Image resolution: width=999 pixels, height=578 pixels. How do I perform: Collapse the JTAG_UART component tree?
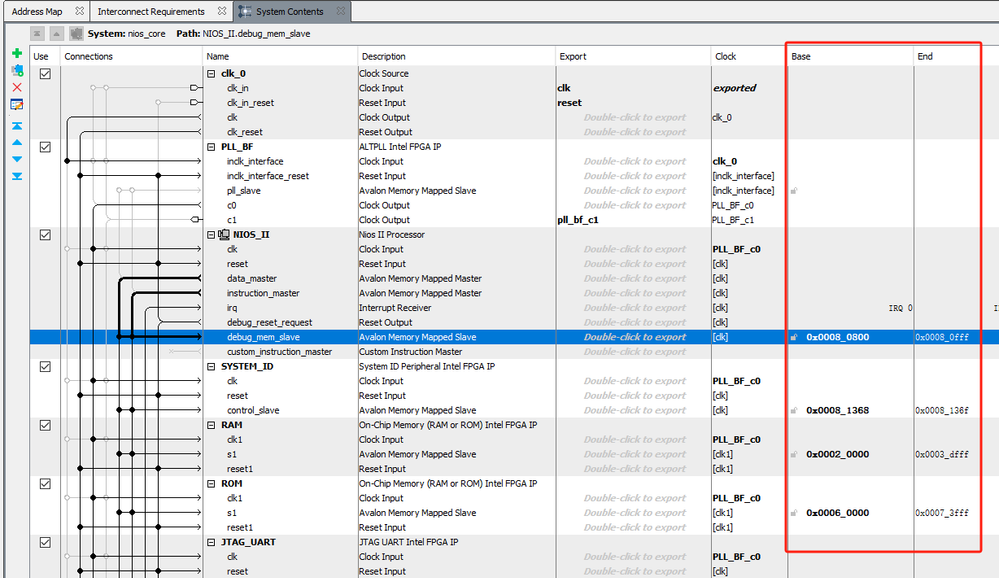pyautogui.click(x=211, y=542)
